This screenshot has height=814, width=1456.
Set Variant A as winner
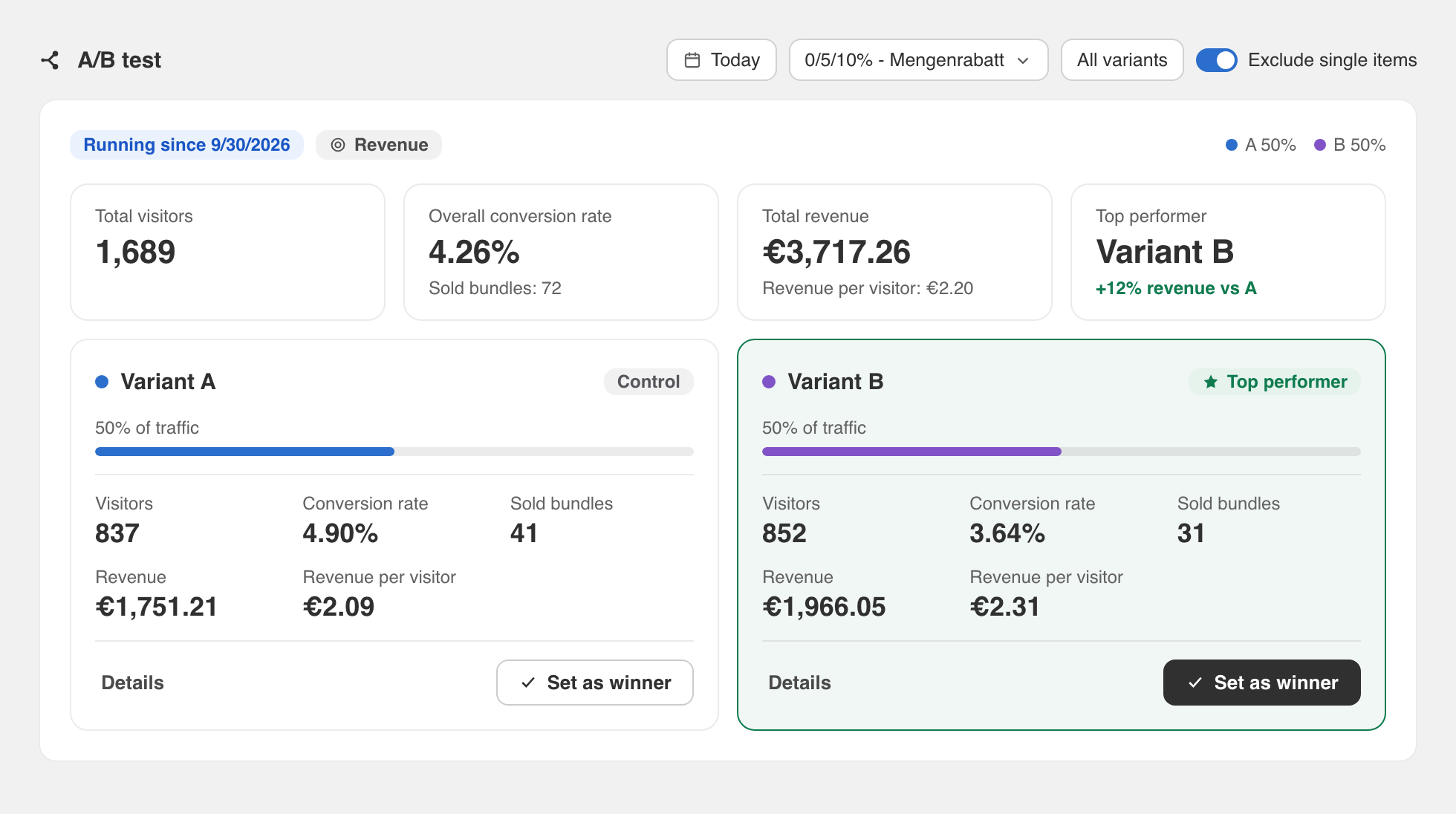point(595,683)
